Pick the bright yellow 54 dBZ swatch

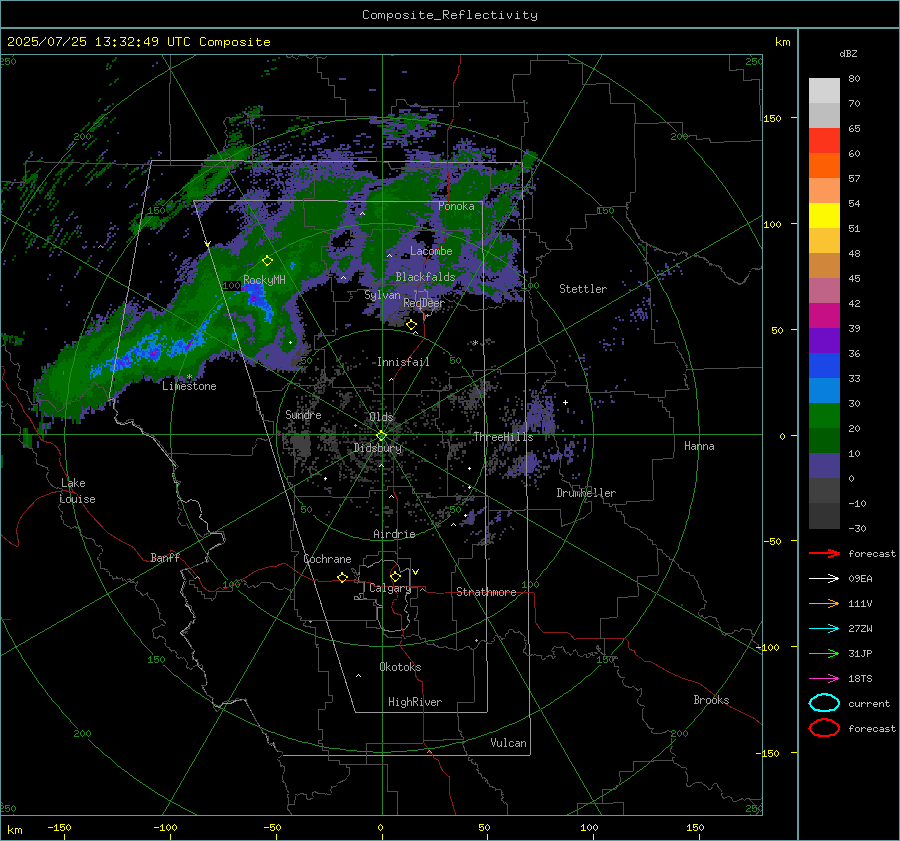pos(824,215)
